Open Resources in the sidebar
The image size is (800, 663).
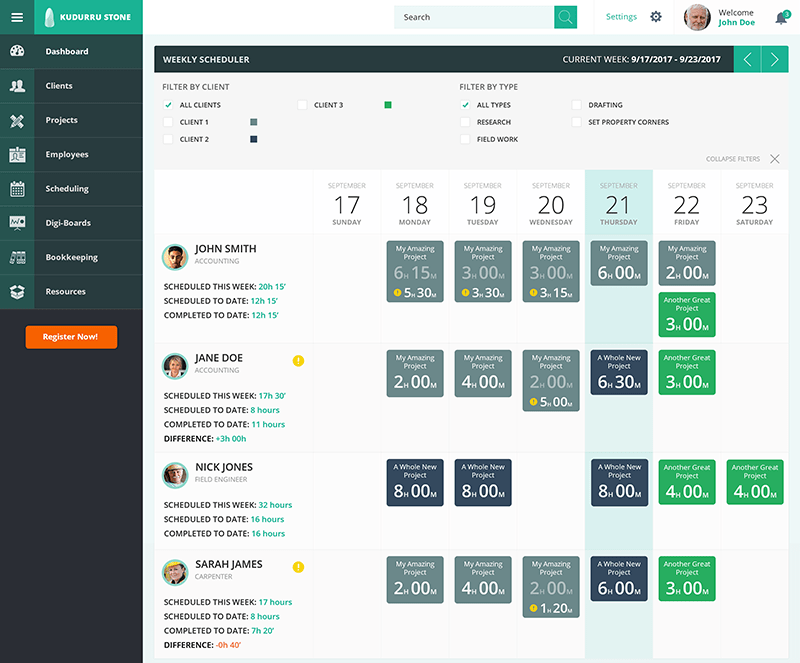71,291
